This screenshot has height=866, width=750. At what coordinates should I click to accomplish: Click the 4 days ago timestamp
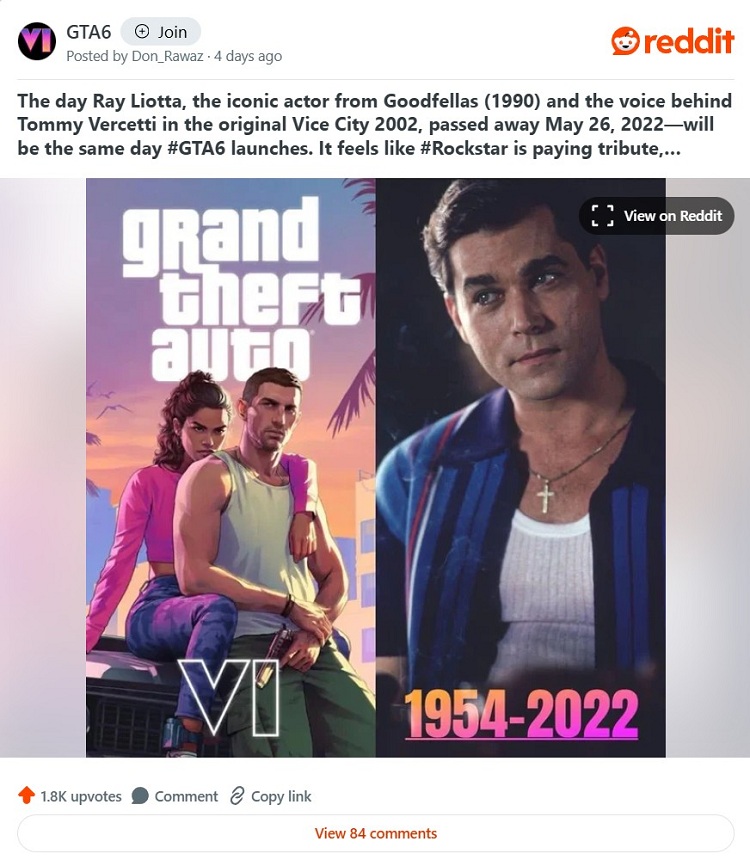pyautogui.click(x=248, y=56)
